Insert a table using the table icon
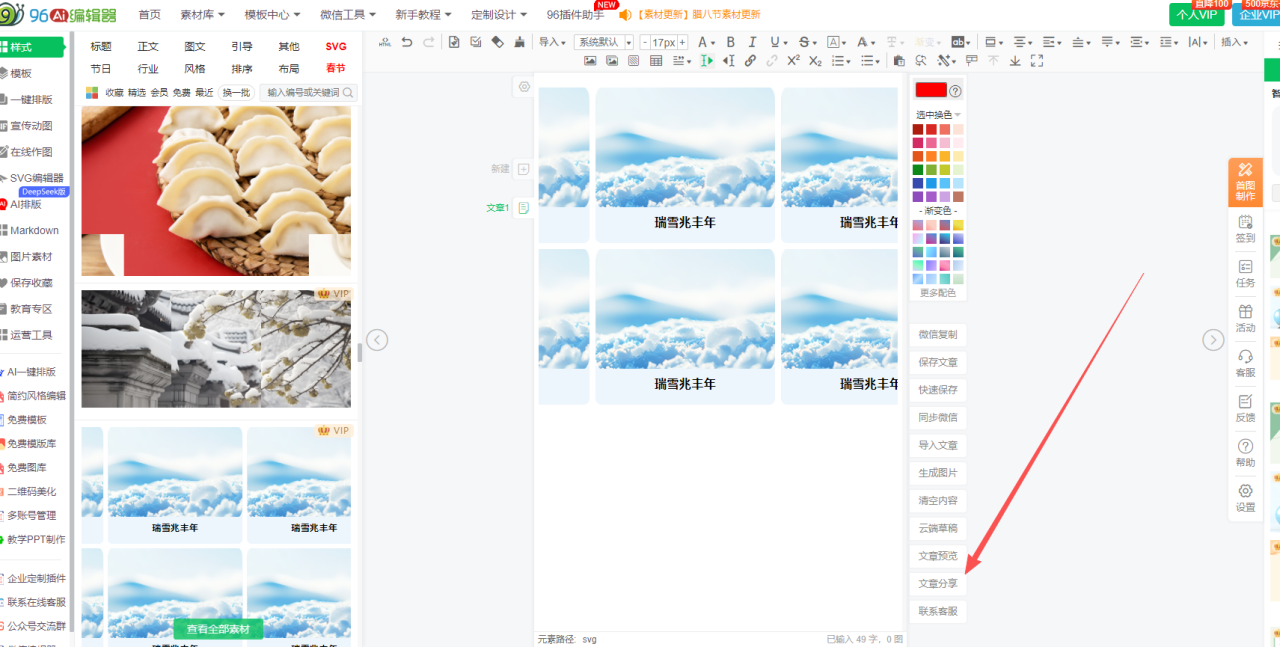Viewport: 1280px width, 647px height. tap(656, 61)
